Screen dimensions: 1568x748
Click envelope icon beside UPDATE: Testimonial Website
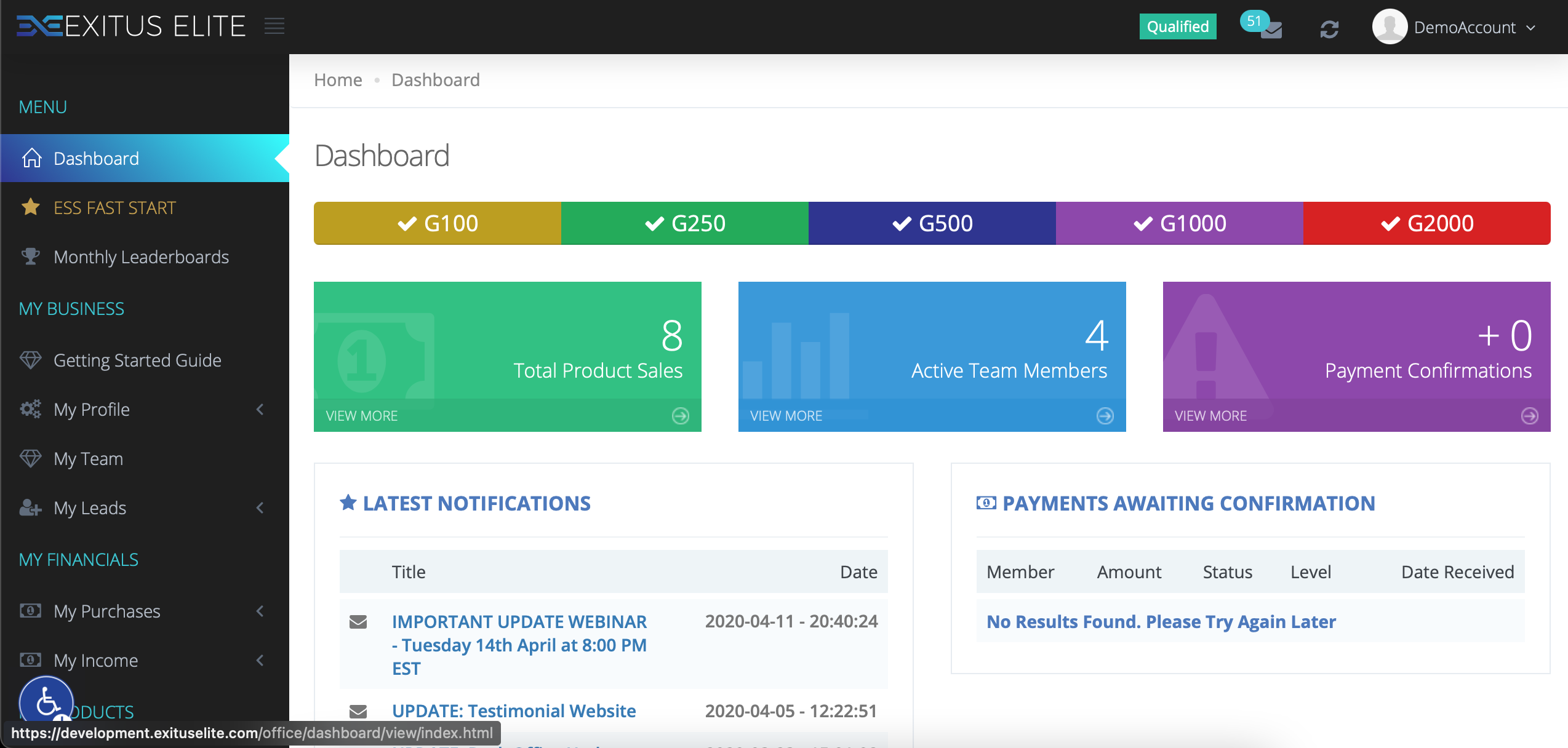click(358, 711)
